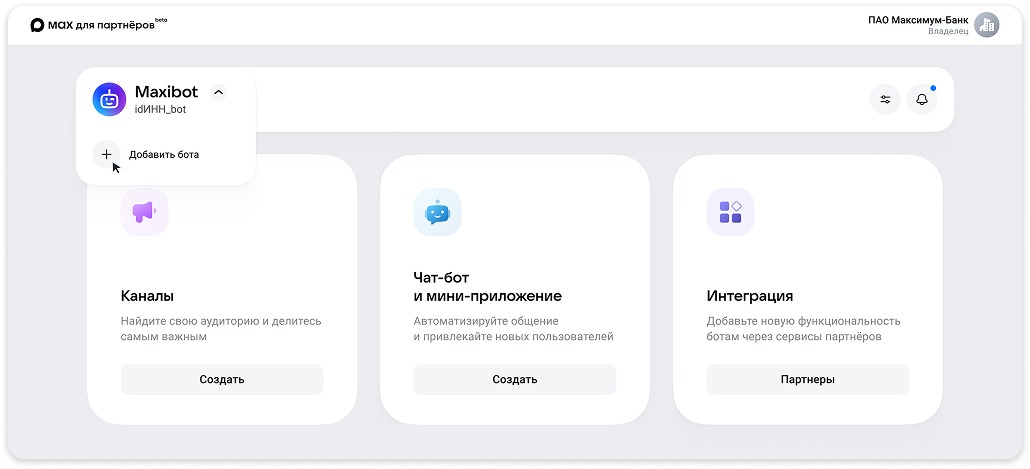Click the idИНН_bot username label
The width and height of the screenshot is (1030, 469).
(160, 110)
